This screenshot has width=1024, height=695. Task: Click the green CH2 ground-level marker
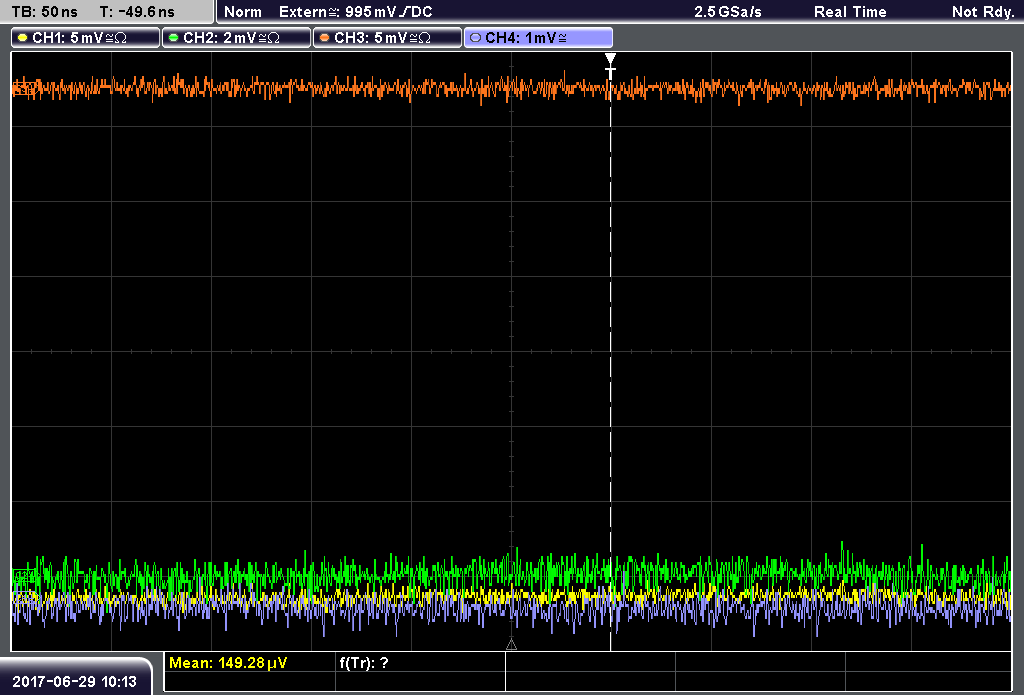(24, 575)
